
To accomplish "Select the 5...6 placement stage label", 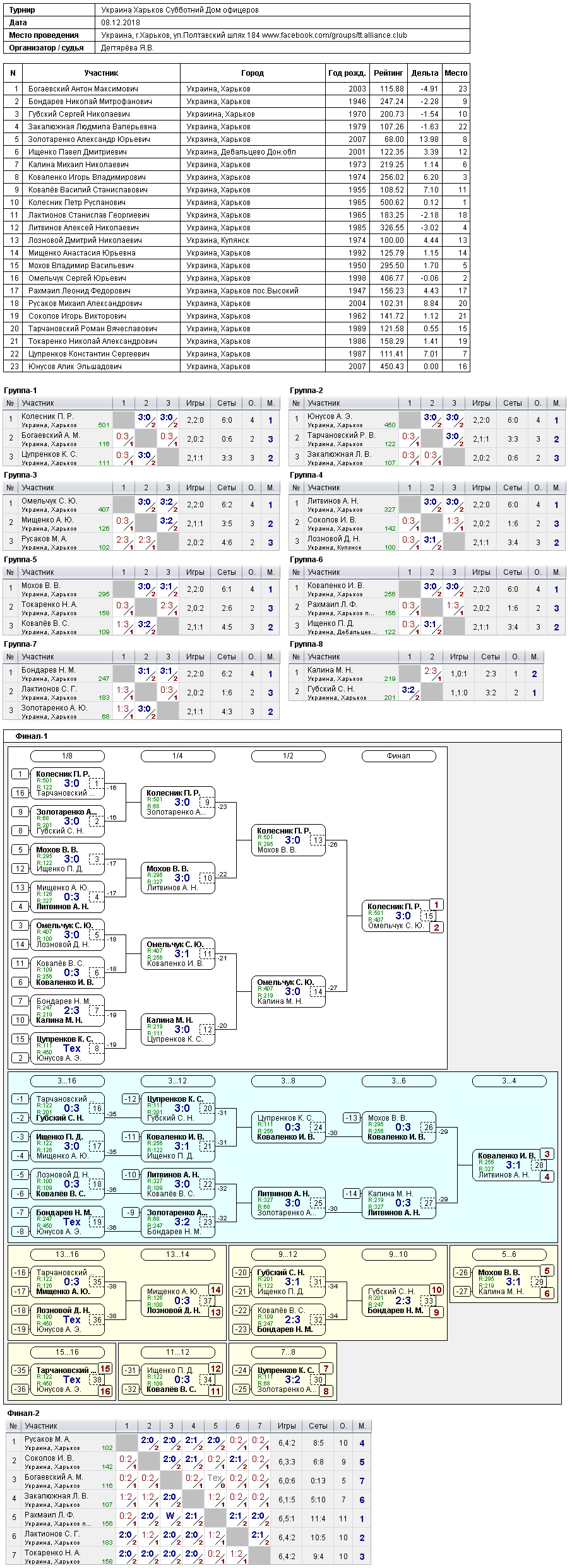I will click(509, 1254).
